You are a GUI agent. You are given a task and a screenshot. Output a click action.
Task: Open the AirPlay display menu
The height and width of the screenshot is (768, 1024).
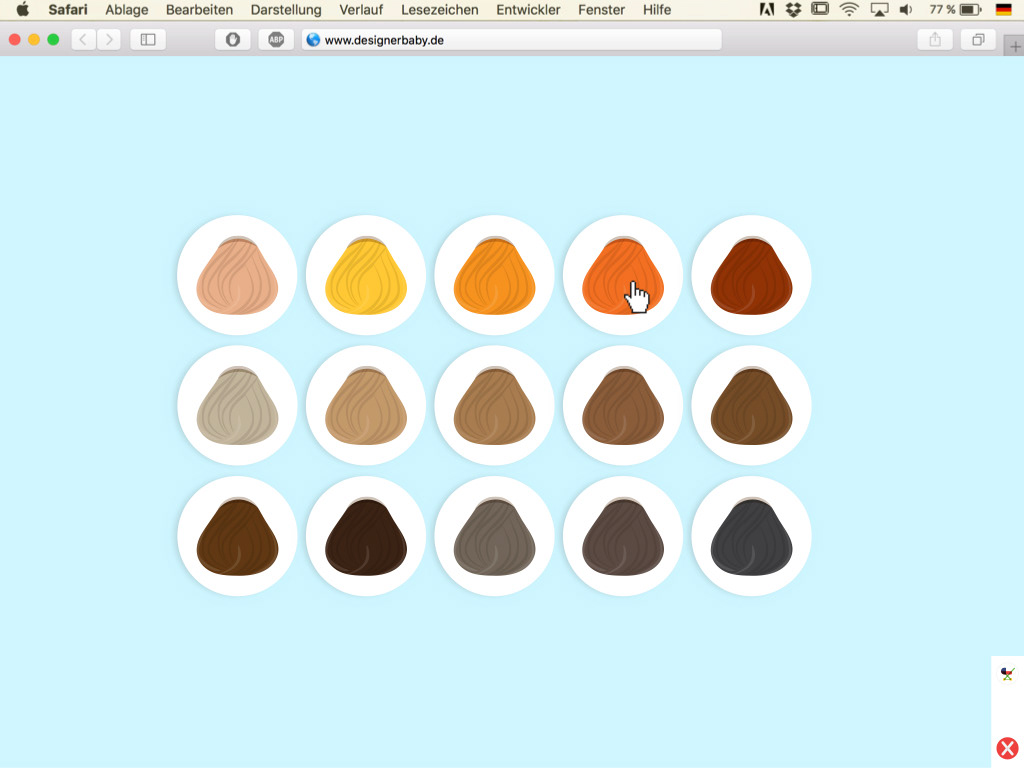pyautogui.click(x=880, y=10)
